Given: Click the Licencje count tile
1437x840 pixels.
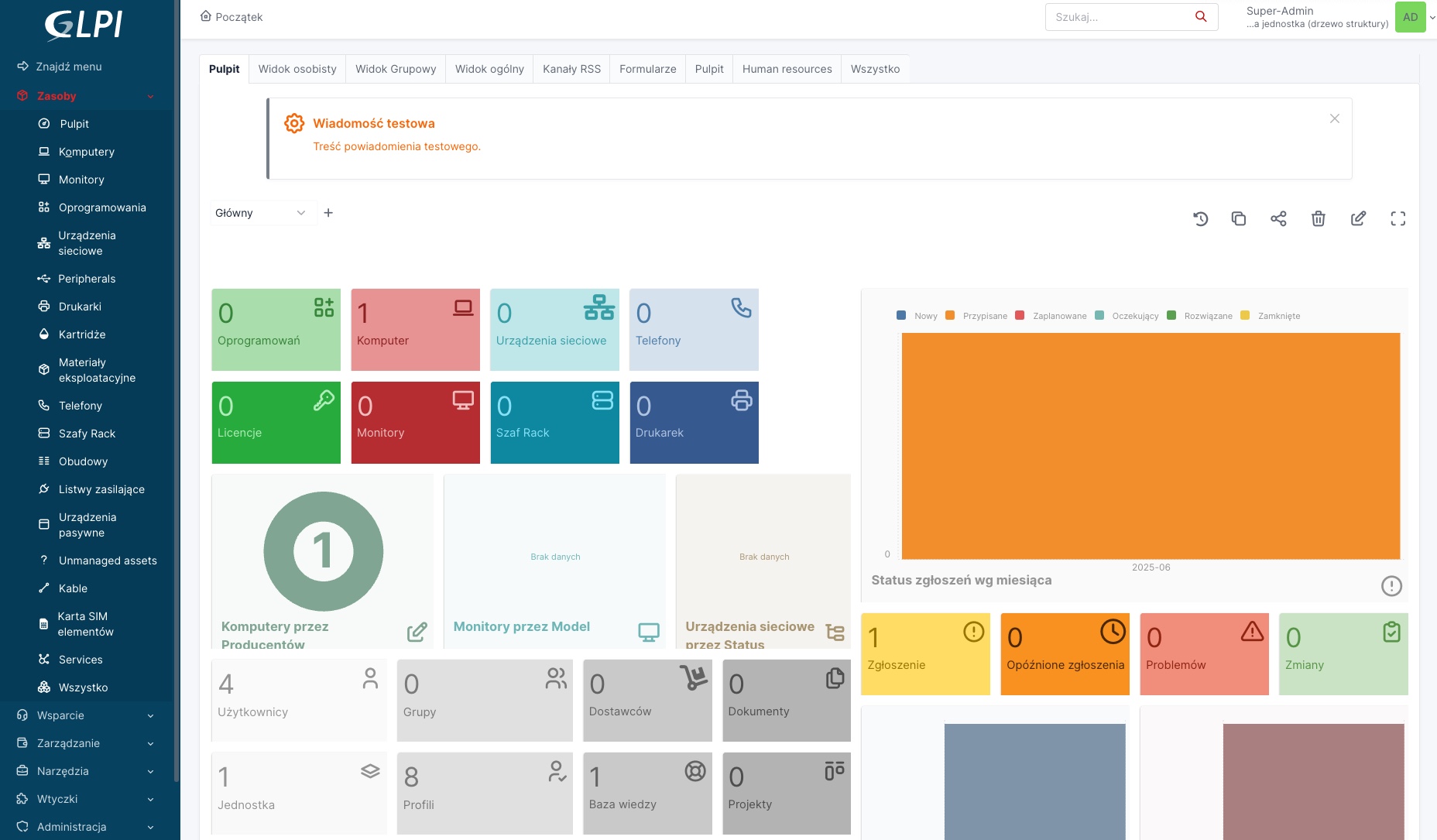Looking at the screenshot, I should (x=276, y=423).
